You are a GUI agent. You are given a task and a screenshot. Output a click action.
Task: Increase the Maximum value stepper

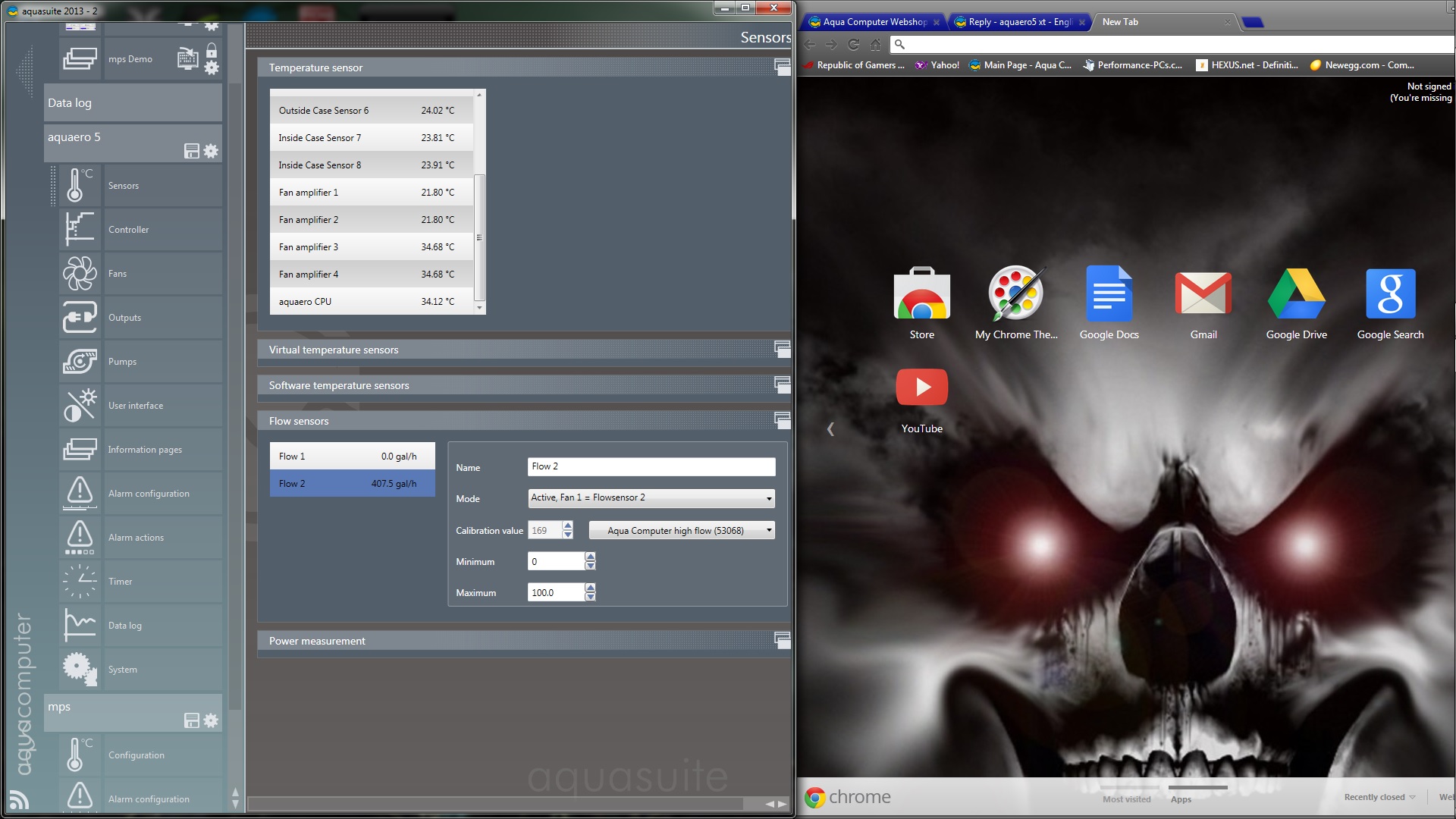click(x=591, y=588)
